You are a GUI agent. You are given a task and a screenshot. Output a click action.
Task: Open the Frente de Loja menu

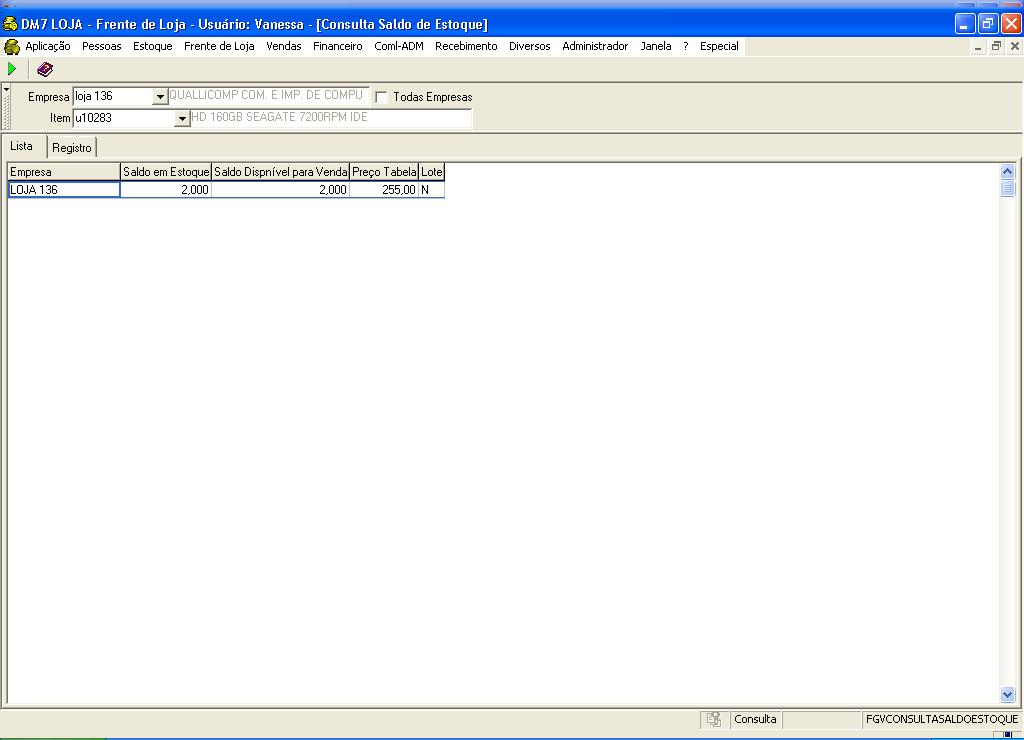point(219,46)
